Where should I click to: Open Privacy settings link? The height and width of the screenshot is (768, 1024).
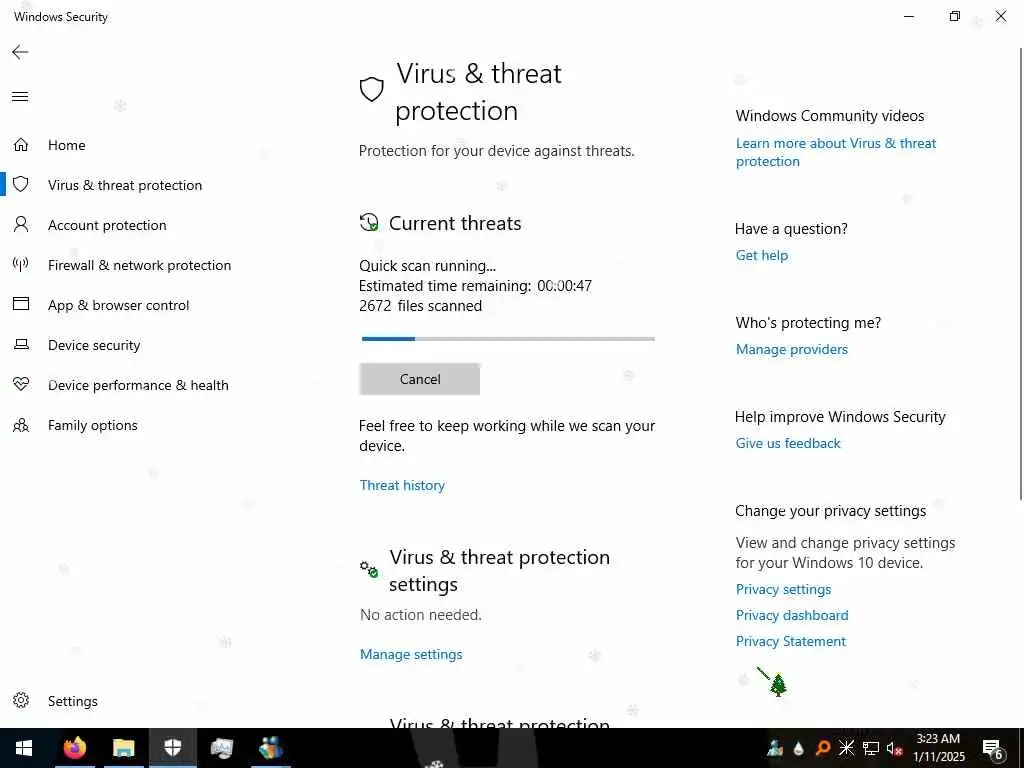click(x=783, y=589)
